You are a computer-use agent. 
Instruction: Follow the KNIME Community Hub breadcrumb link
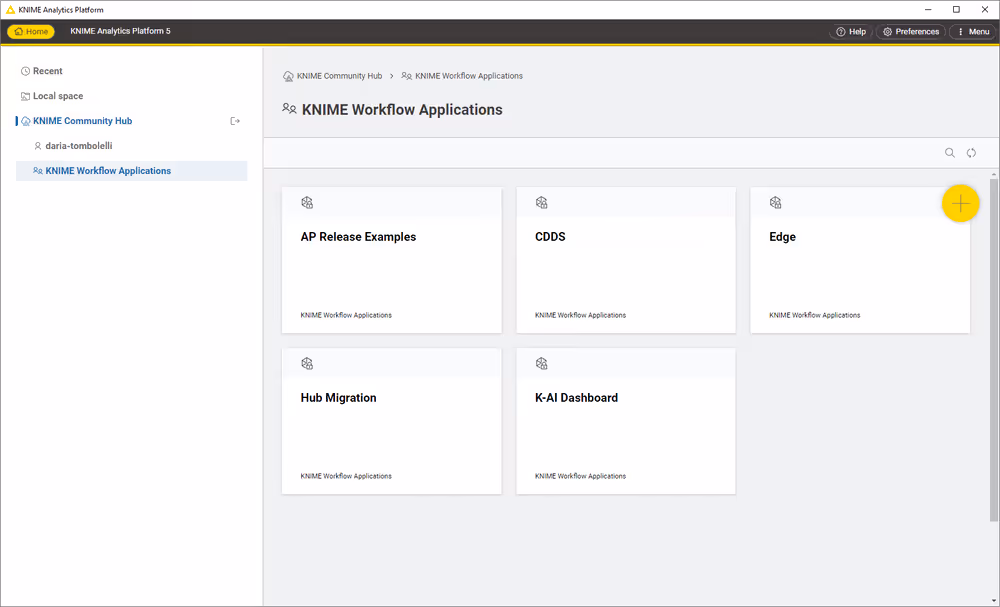pyautogui.click(x=333, y=75)
